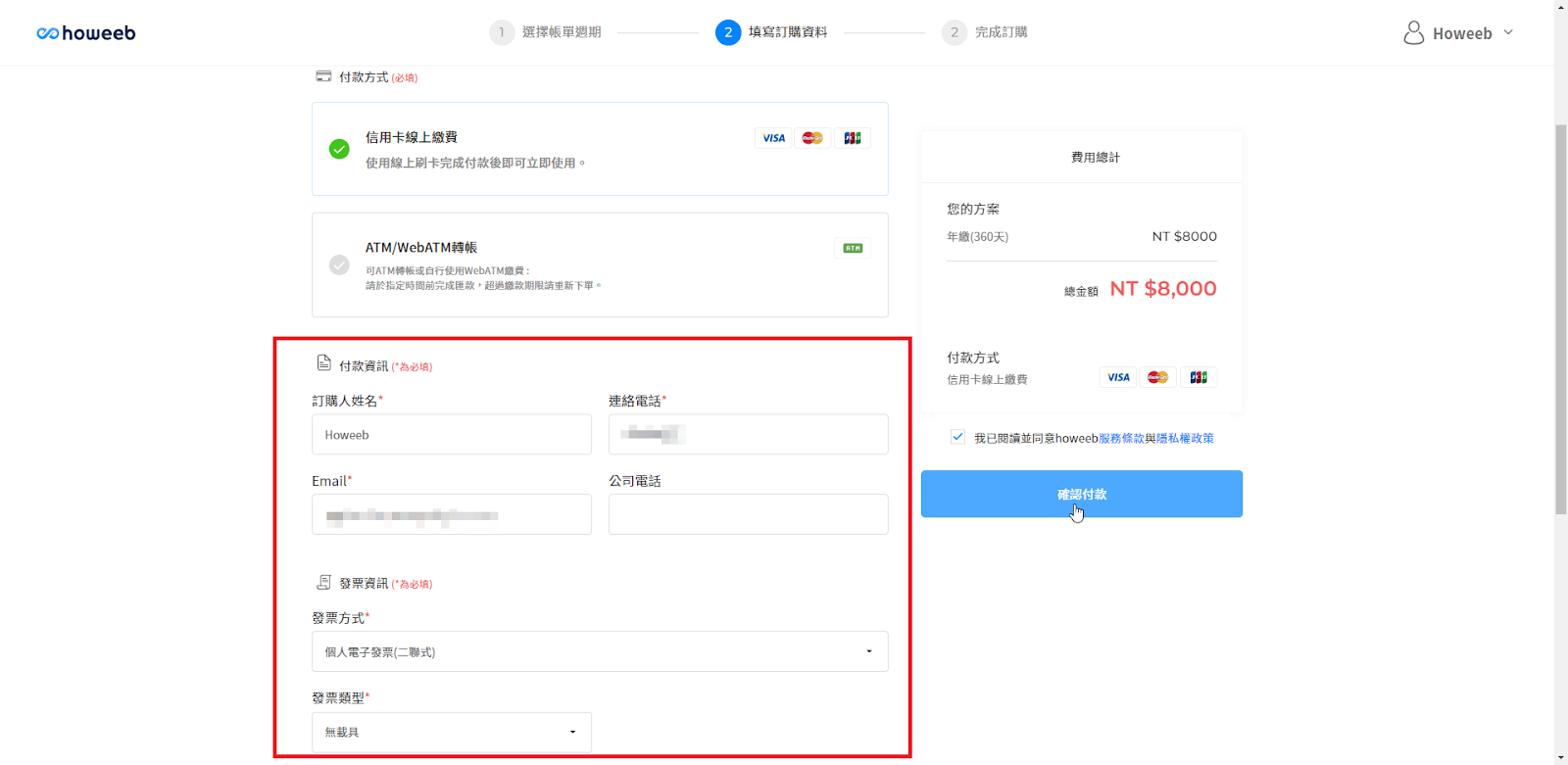This screenshot has width=1568, height=765.
Task: Open the 服務條款 link
Action: coord(1121,438)
